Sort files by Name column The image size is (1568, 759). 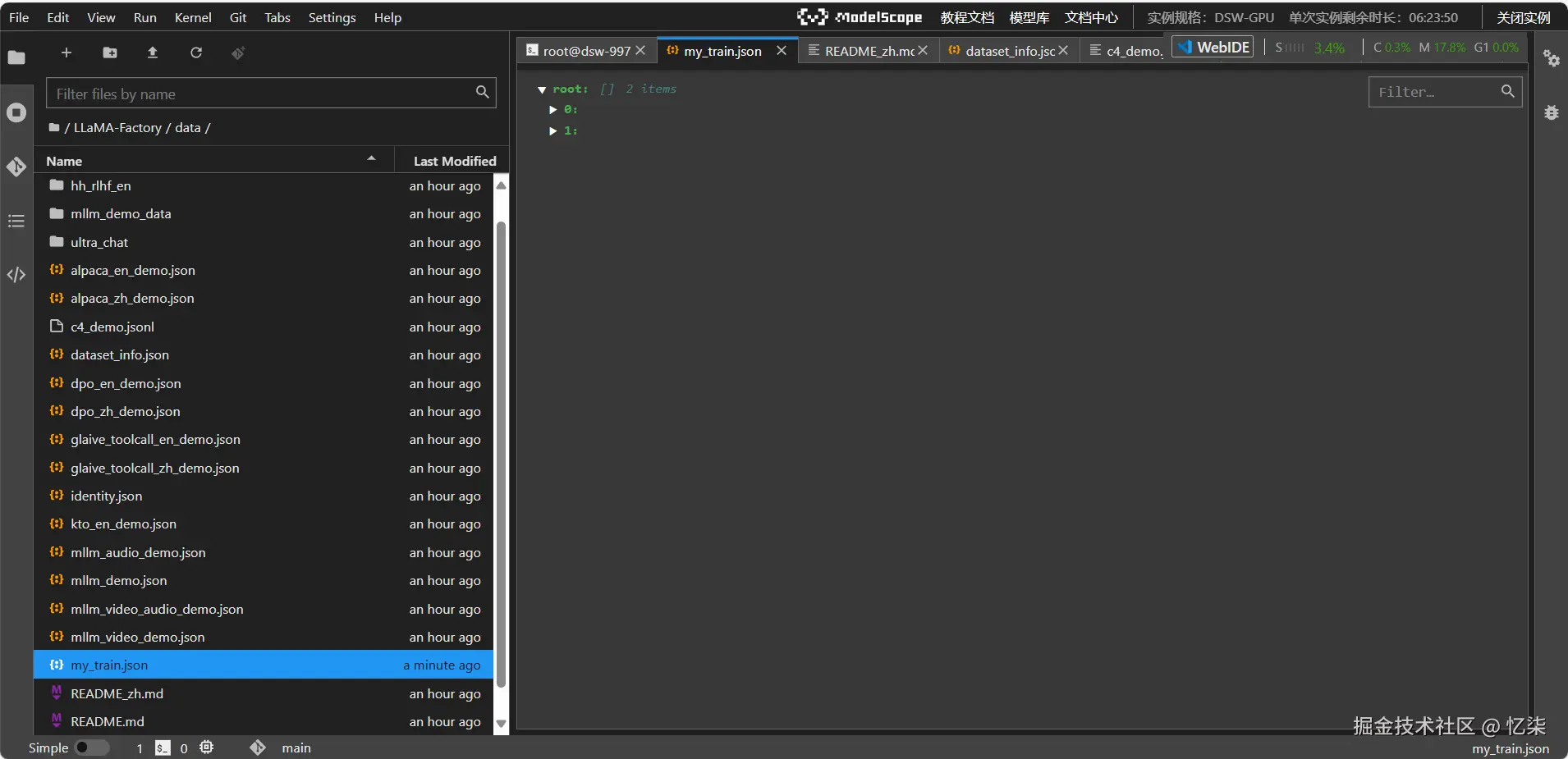point(213,161)
